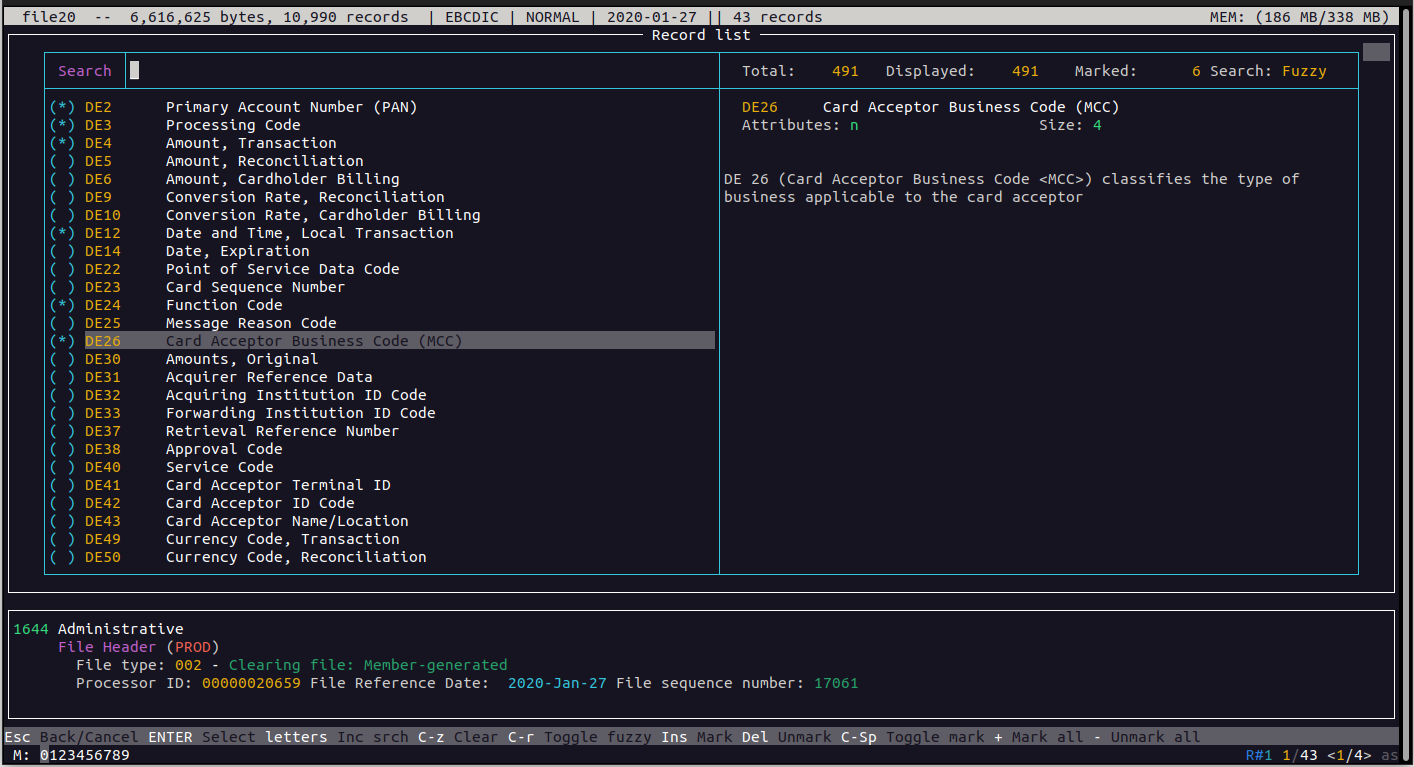Select the highlighted DE26 Card Acceptor Business Code row
This screenshot has height=767, width=1414.
coord(314,341)
